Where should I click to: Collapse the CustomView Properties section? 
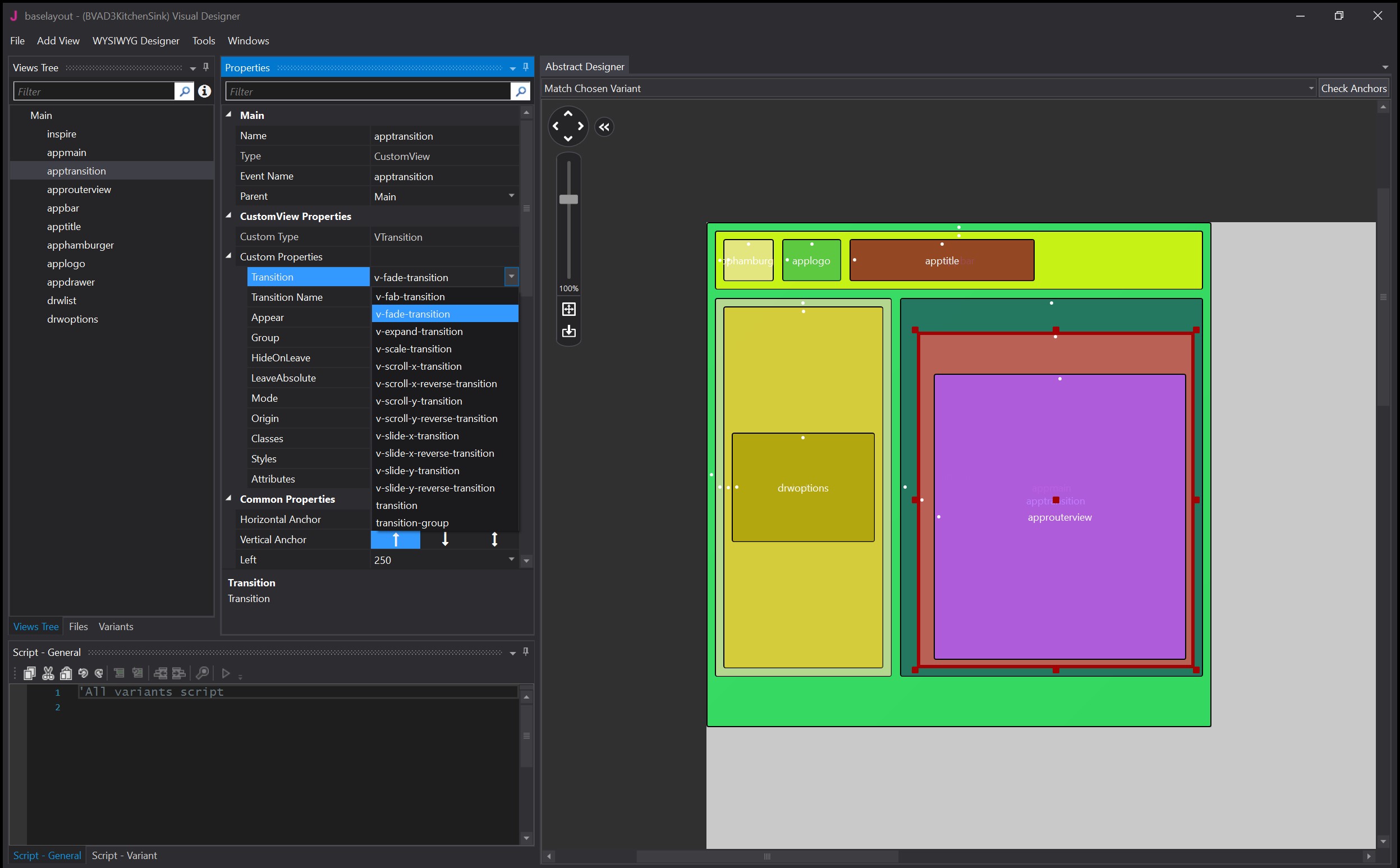click(x=229, y=216)
